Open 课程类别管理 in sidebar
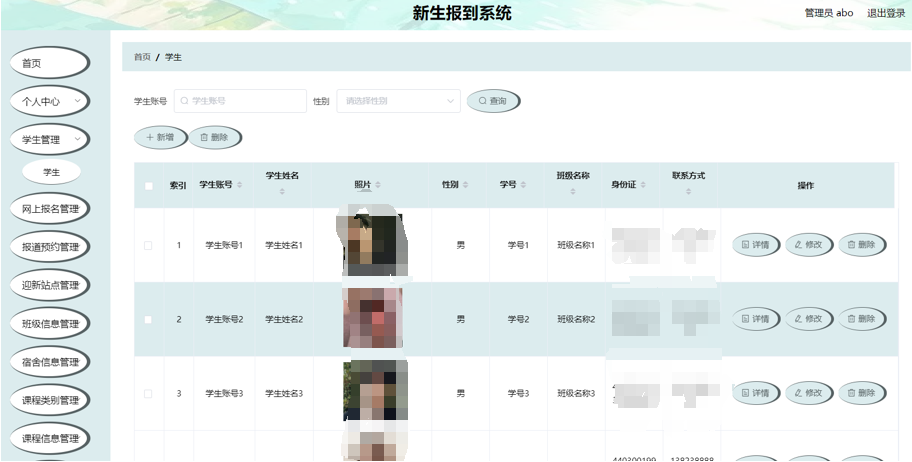912x462 pixels. [x=49, y=400]
